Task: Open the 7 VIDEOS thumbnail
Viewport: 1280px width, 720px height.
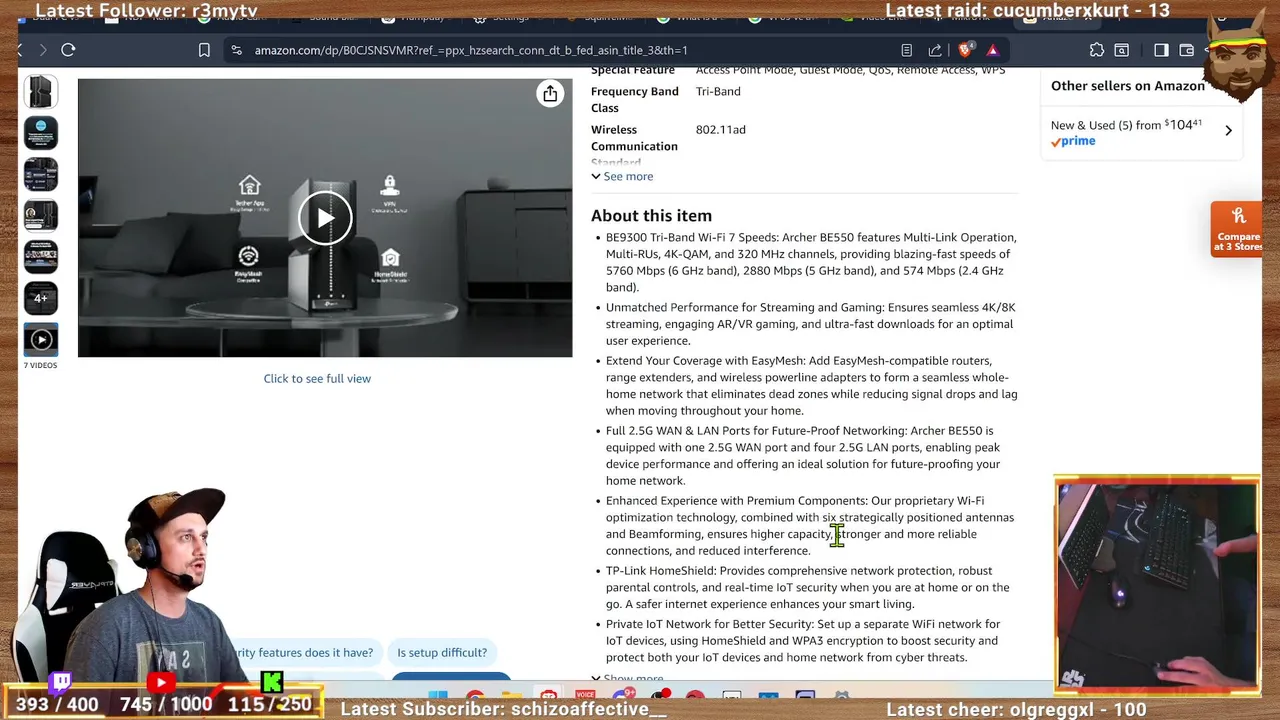Action: click(x=41, y=340)
